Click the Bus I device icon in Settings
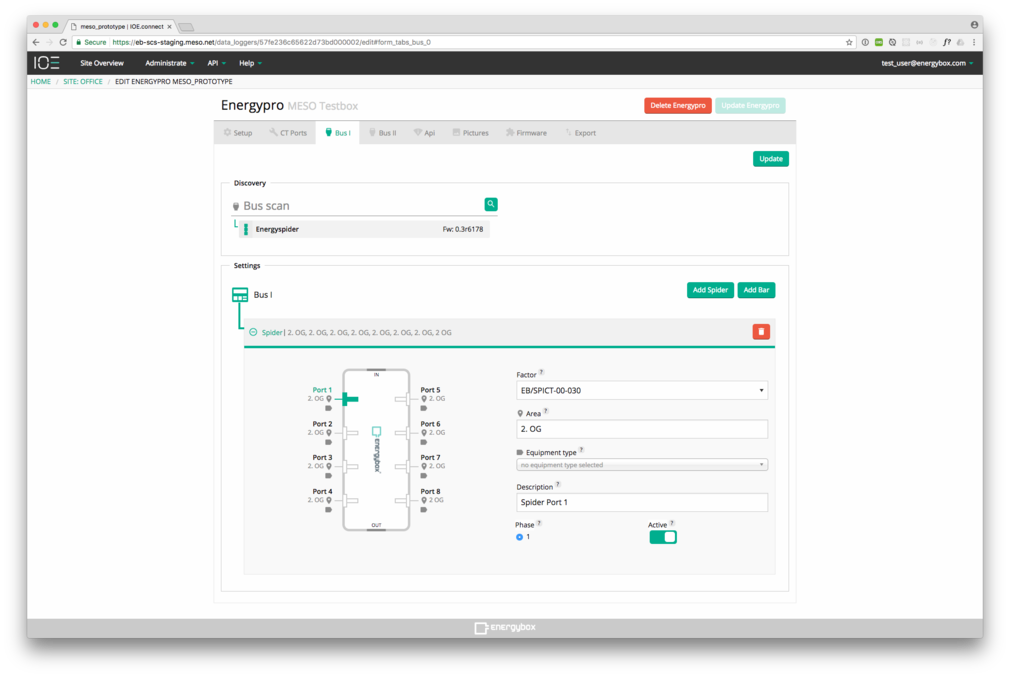 (240, 295)
